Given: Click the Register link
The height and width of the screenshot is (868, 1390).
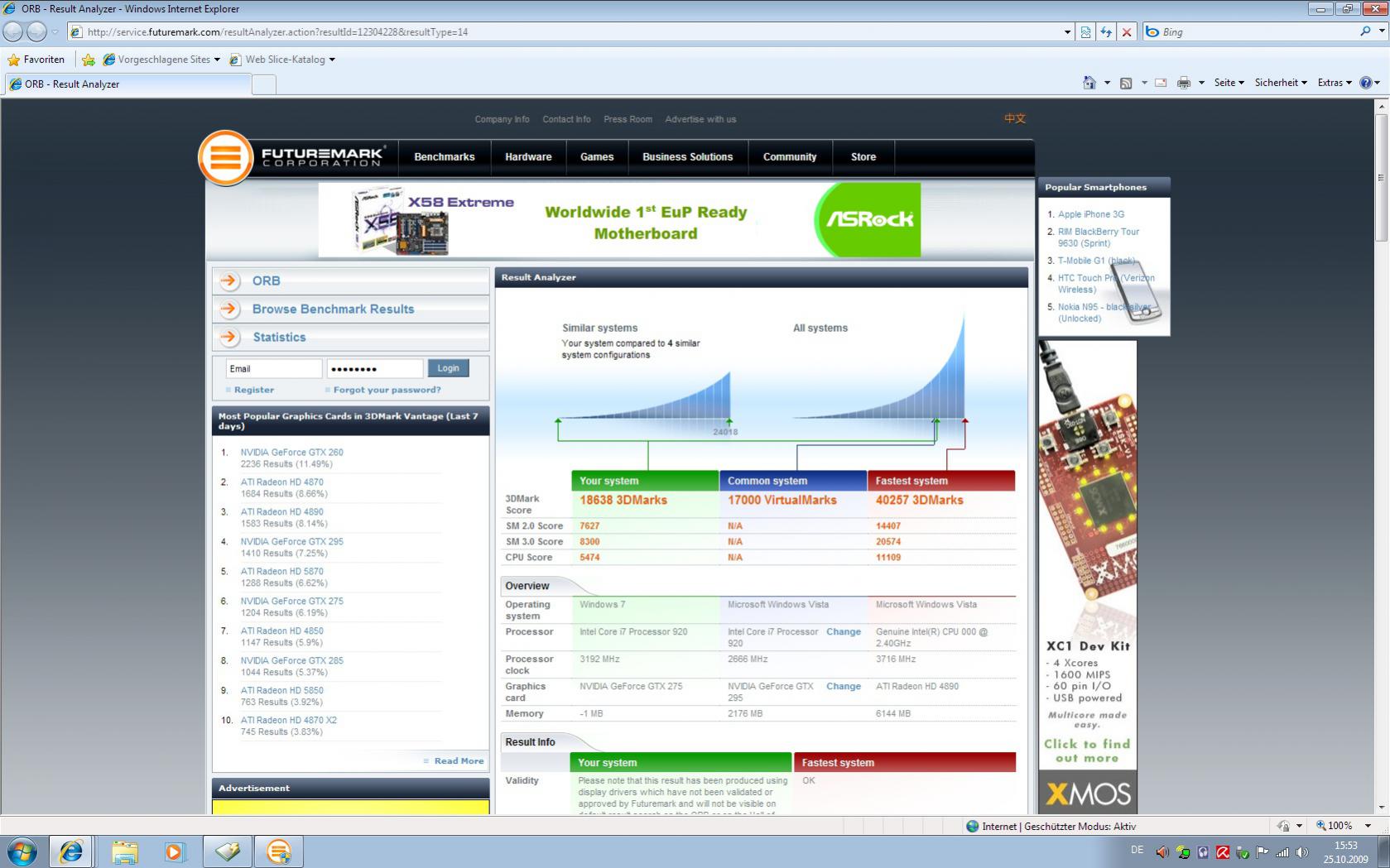Looking at the screenshot, I should click(x=253, y=390).
